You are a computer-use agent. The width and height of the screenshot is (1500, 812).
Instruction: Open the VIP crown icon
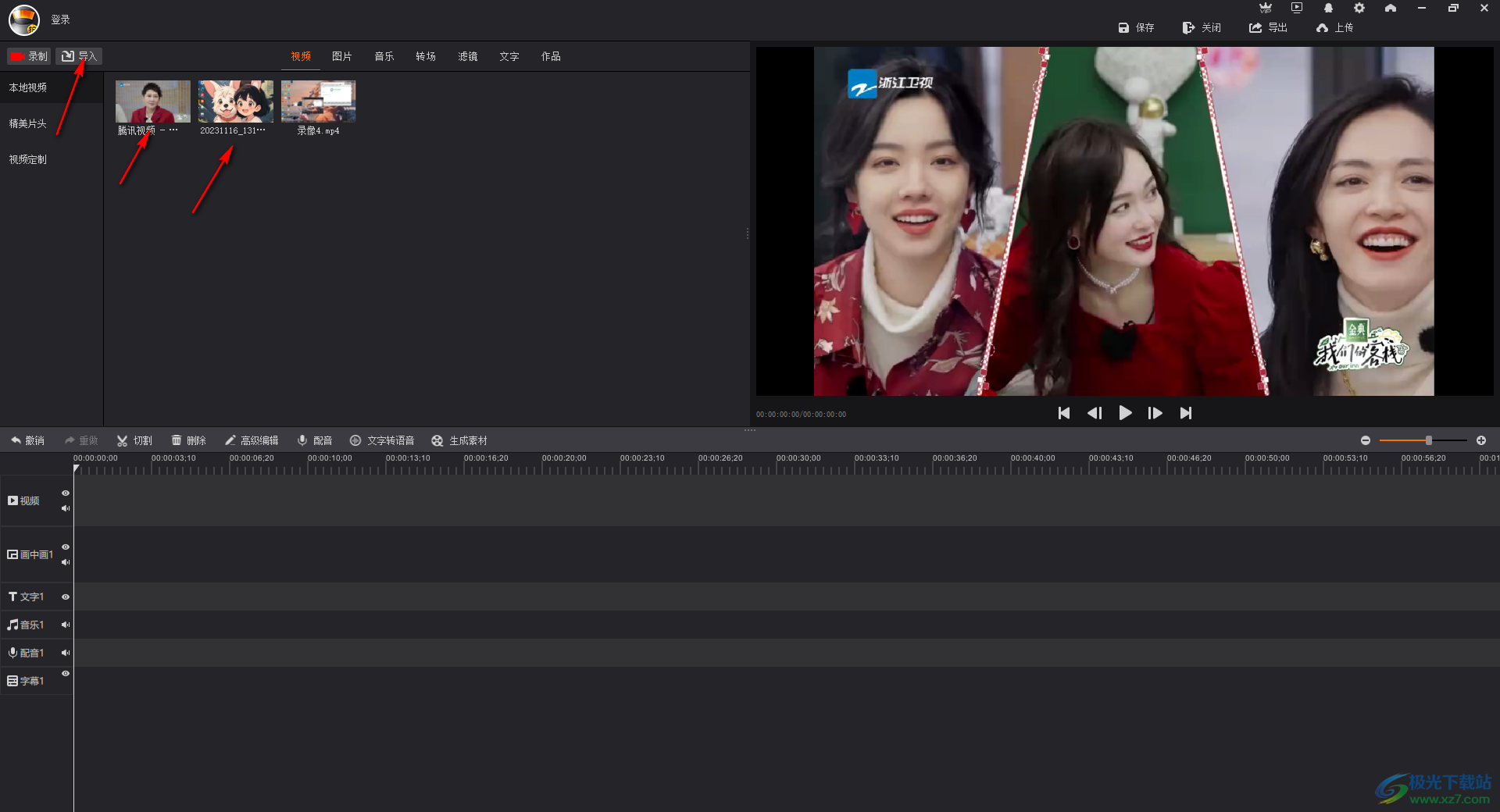1266,8
